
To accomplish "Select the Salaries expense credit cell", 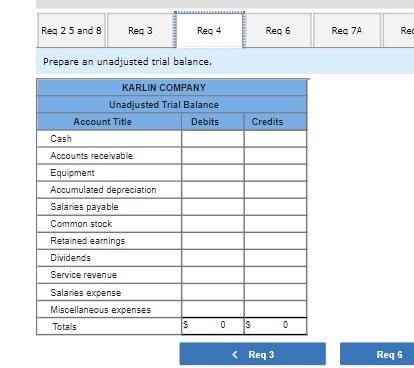I will [275, 292].
